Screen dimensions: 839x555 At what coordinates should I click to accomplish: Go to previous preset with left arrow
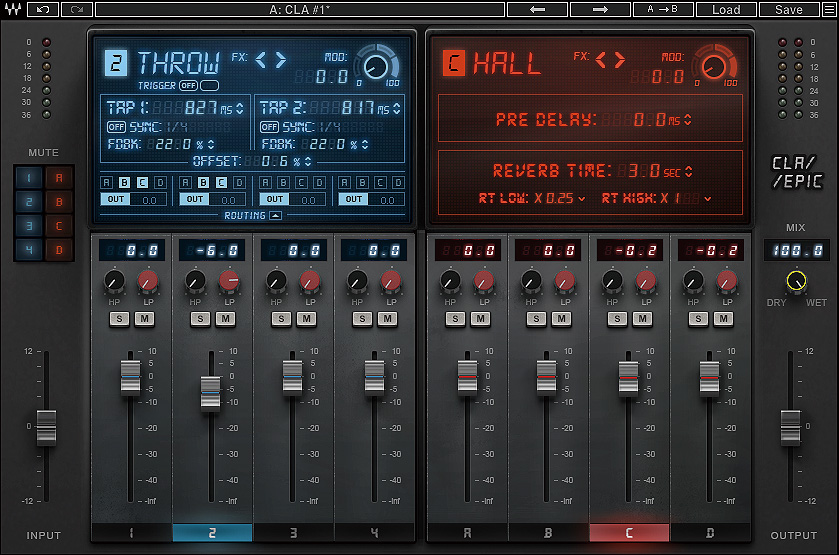point(537,9)
